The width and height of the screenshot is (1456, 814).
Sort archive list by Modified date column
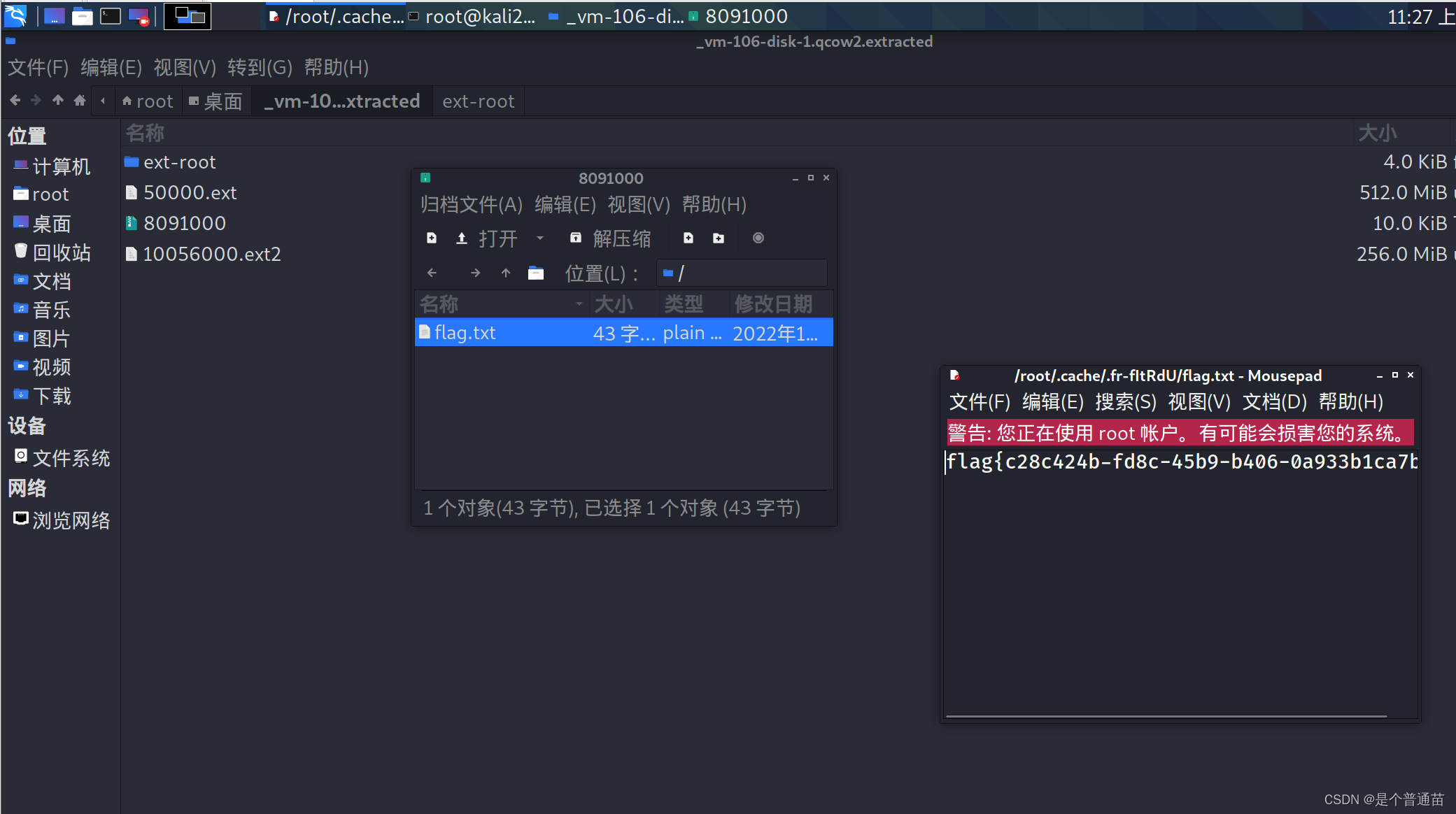[x=781, y=304]
